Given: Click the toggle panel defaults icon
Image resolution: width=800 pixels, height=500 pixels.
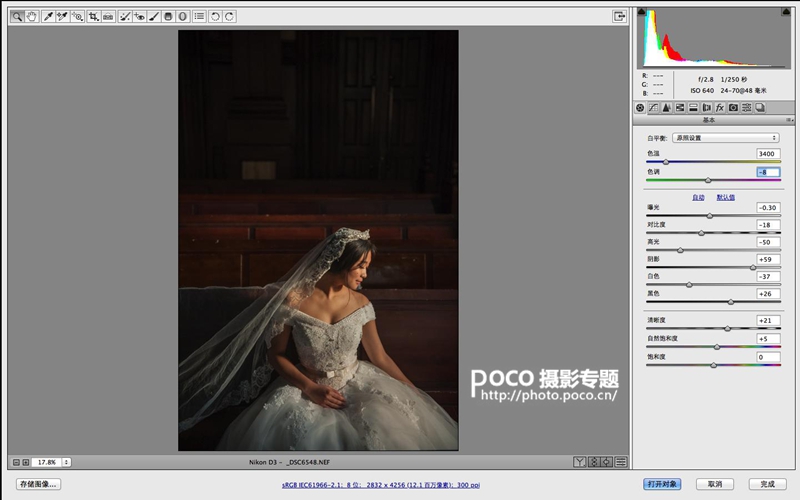Looking at the screenshot, I should tap(621, 462).
